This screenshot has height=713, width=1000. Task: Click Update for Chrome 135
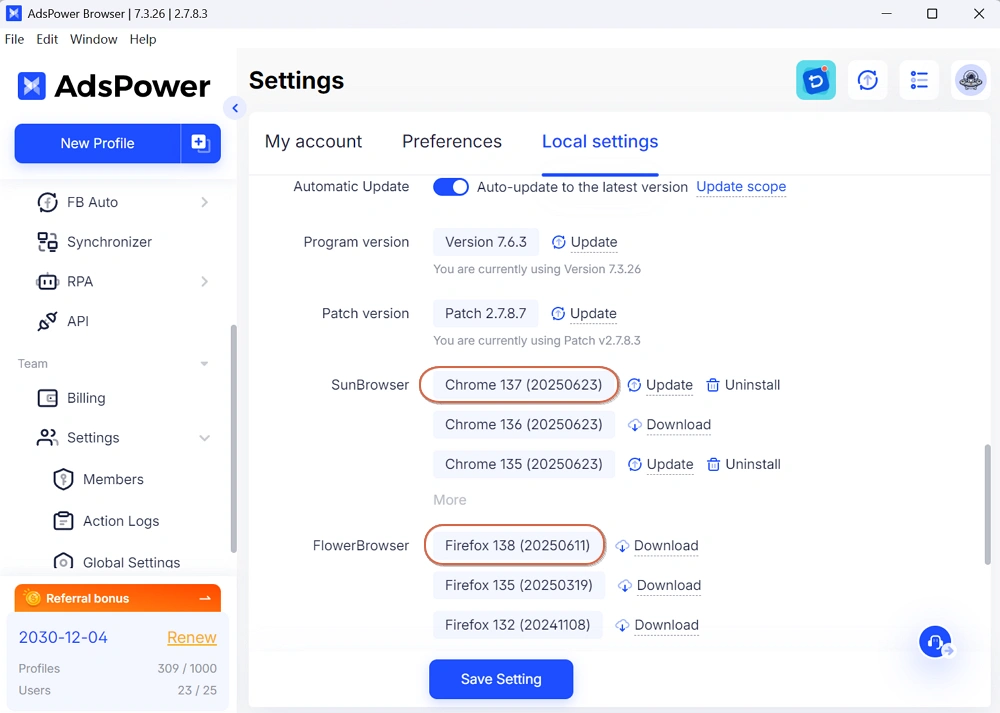pos(670,464)
